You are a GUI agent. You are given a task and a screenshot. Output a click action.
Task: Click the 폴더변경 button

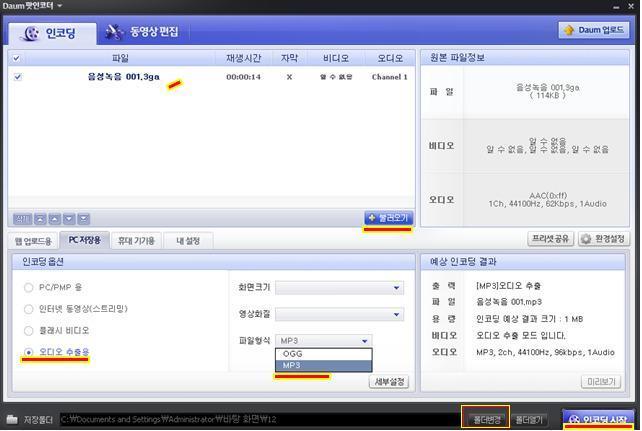[x=486, y=420]
